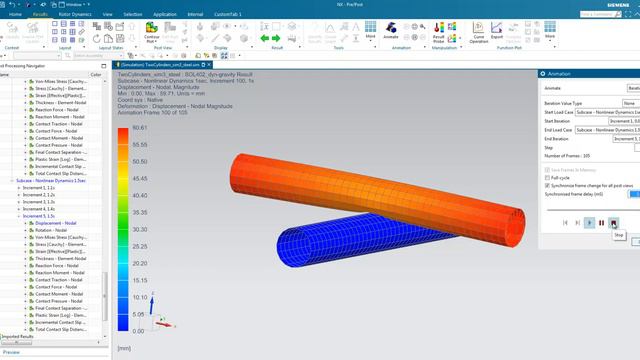Pause the animation playback
This screenshot has height=360, width=640.
click(601, 223)
